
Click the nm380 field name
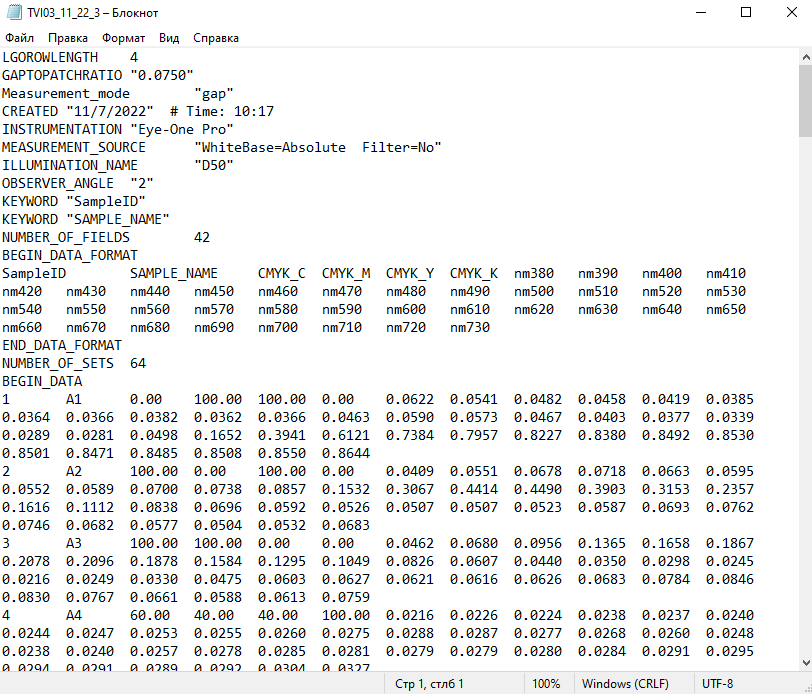[x=534, y=273]
